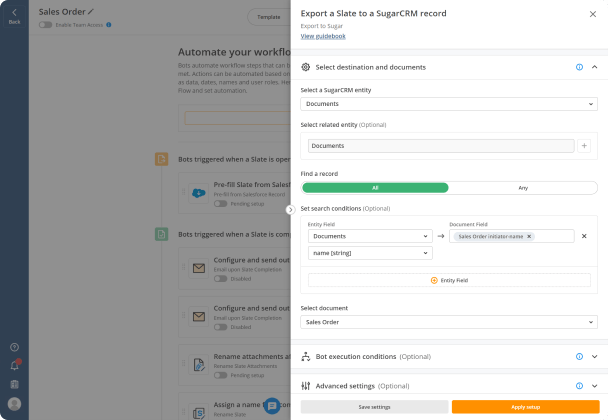The height and width of the screenshot is (420, 608).
Task: Click the Rename attachments bot icon
Action: 199,365
